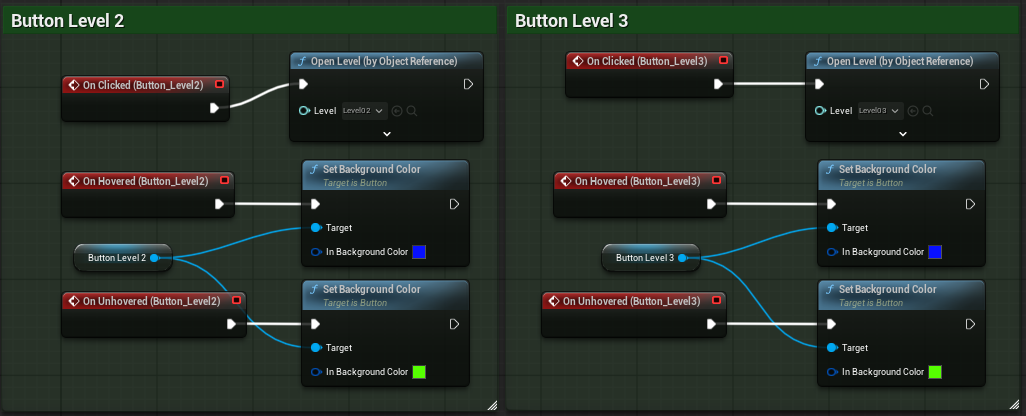This screenshot has width=1026, height=416.
Task: Click In Background Color pin beside green swatch, Level 3 group
Action: (832, 372)
